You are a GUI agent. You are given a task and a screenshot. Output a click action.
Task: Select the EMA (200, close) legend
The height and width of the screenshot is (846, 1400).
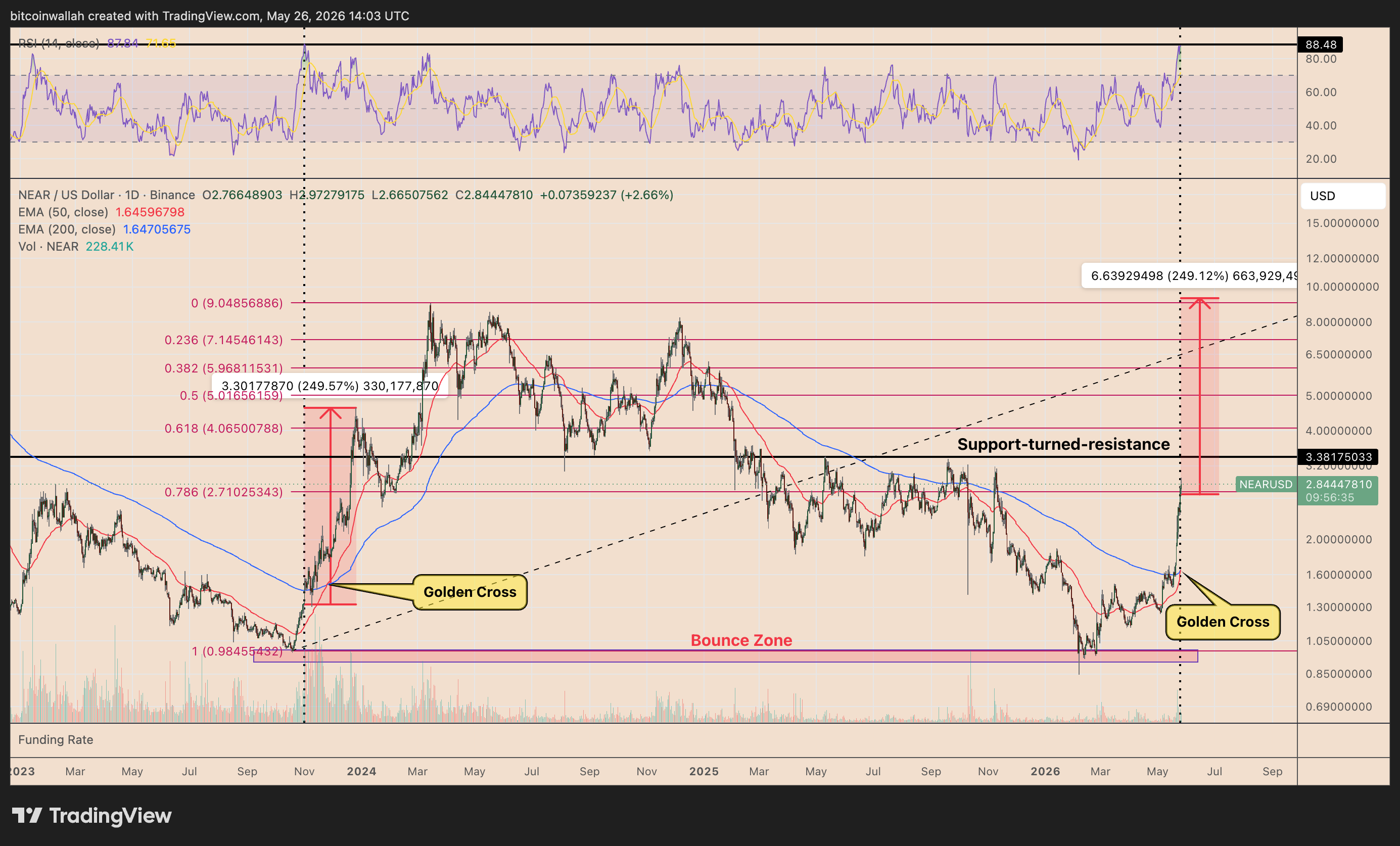click(104, 229)
